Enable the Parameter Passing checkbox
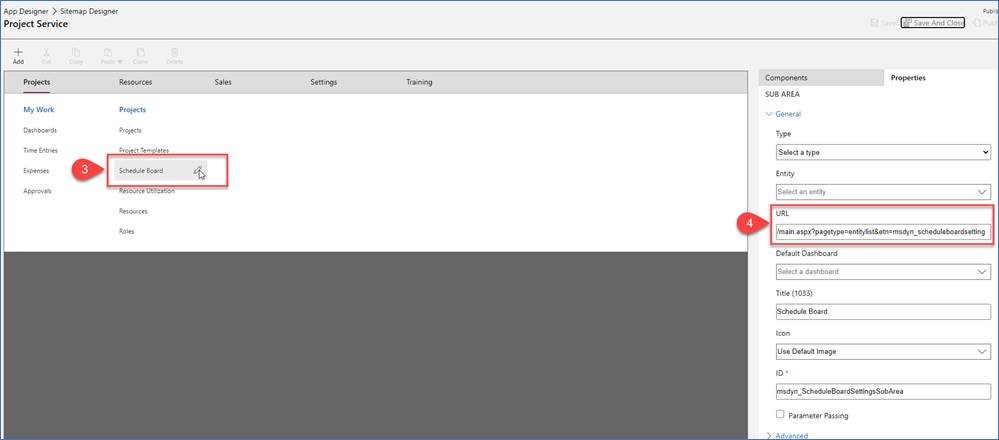Screen dimensions: 999x440 click(x=781, y=414)
